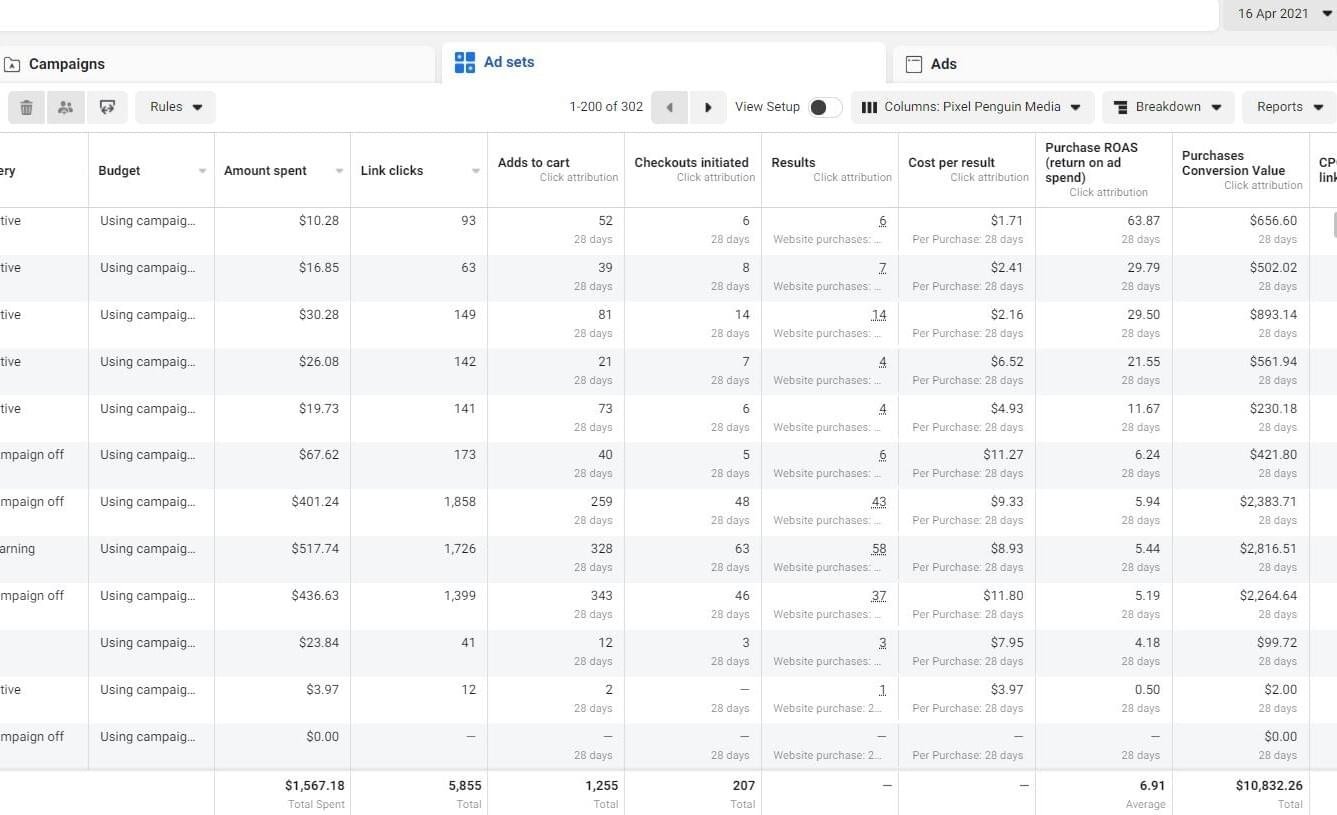Go to next page of results
The height and width of the screenshot is (815, 1337).
[708, 107]
